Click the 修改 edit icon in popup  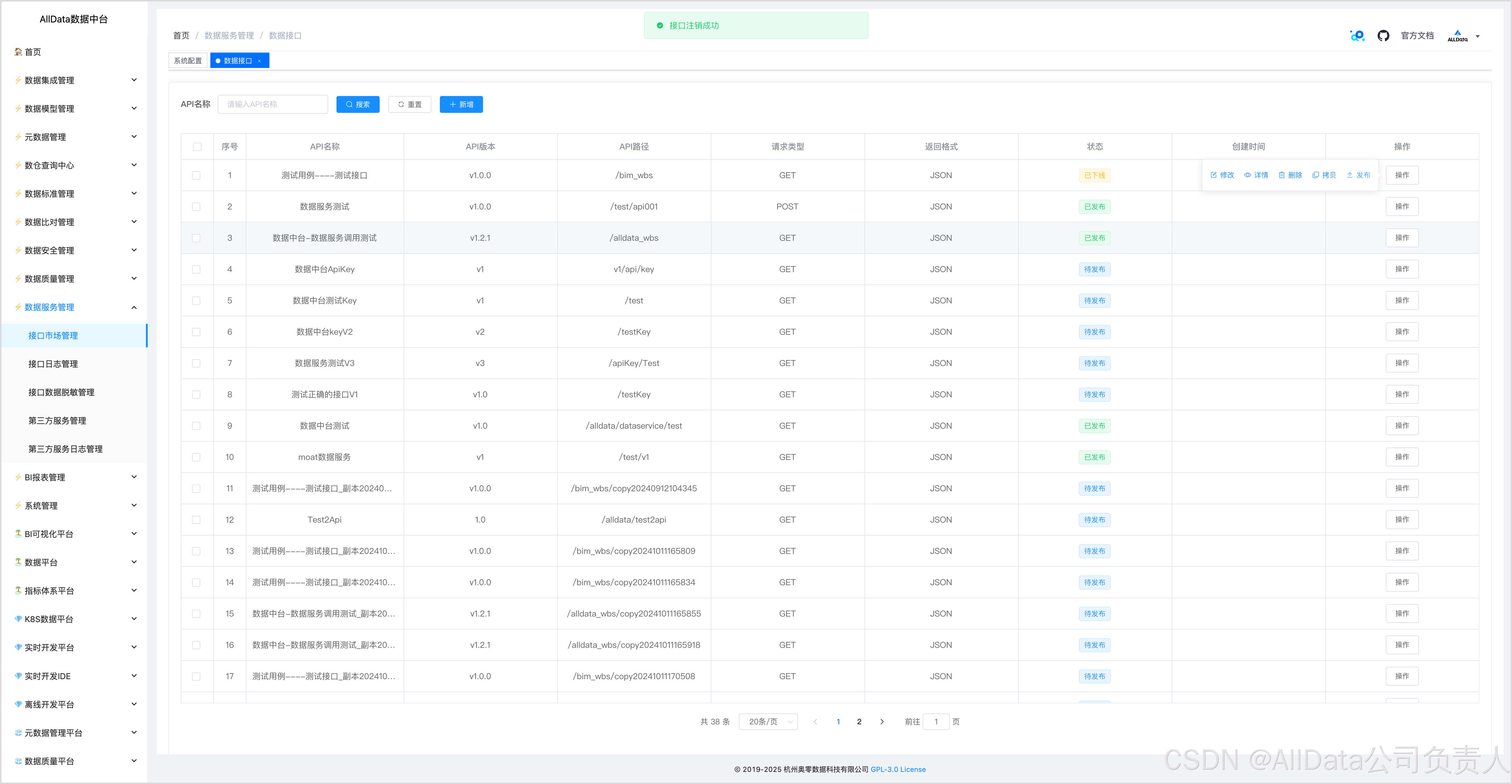[x=1213, y=175]
